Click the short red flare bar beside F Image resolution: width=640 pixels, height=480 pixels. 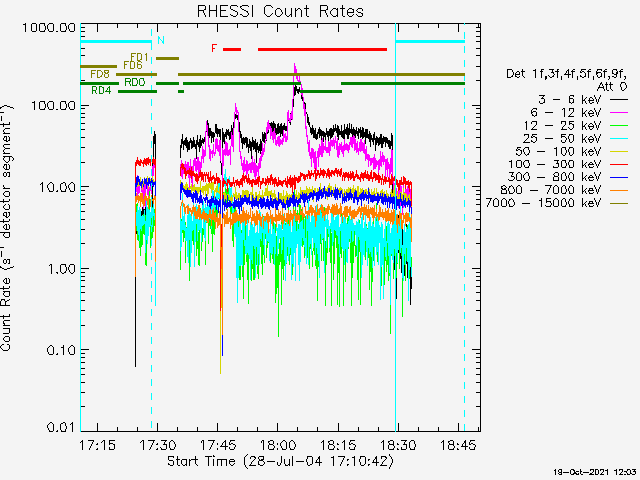tap(232, 50)
